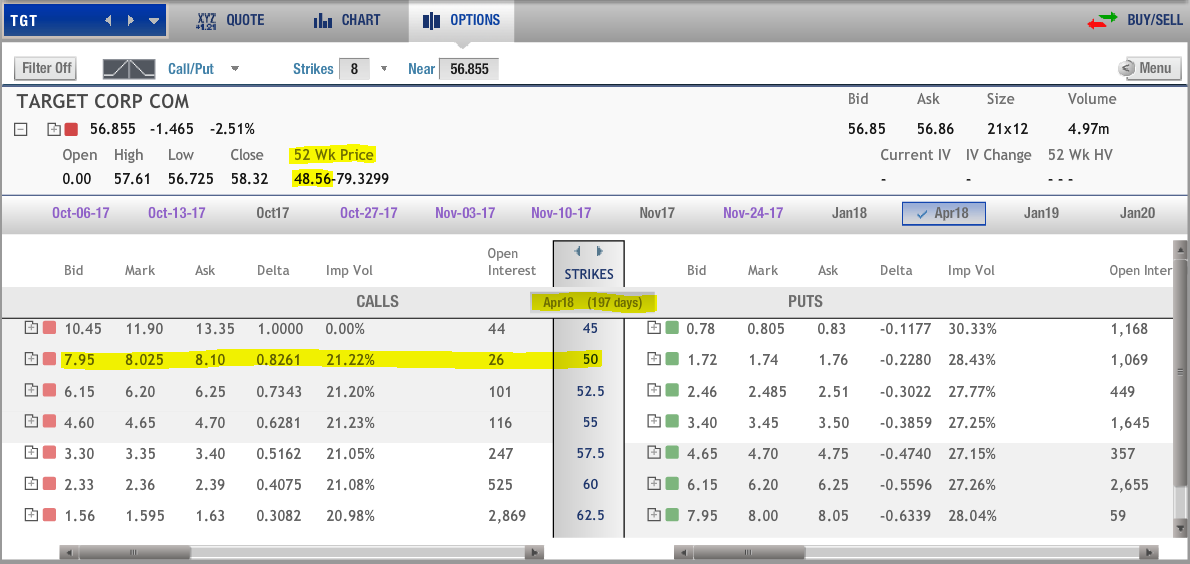Screen dimensions: 1190x564
Task: Select the Oct-13-17 expiration
Action: click(x=177, y=213)
